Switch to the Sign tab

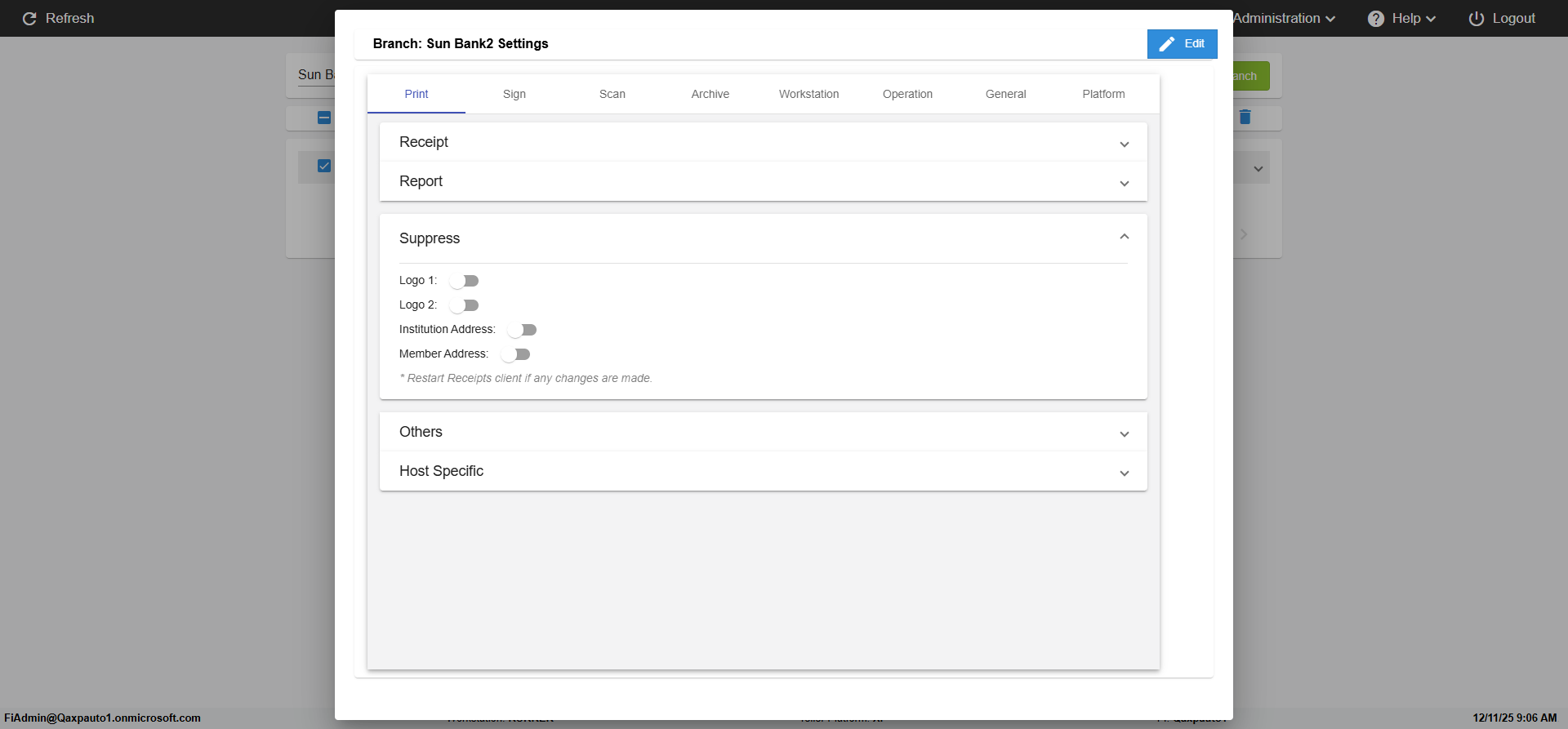pyautogui.click(x=514, y=94)
